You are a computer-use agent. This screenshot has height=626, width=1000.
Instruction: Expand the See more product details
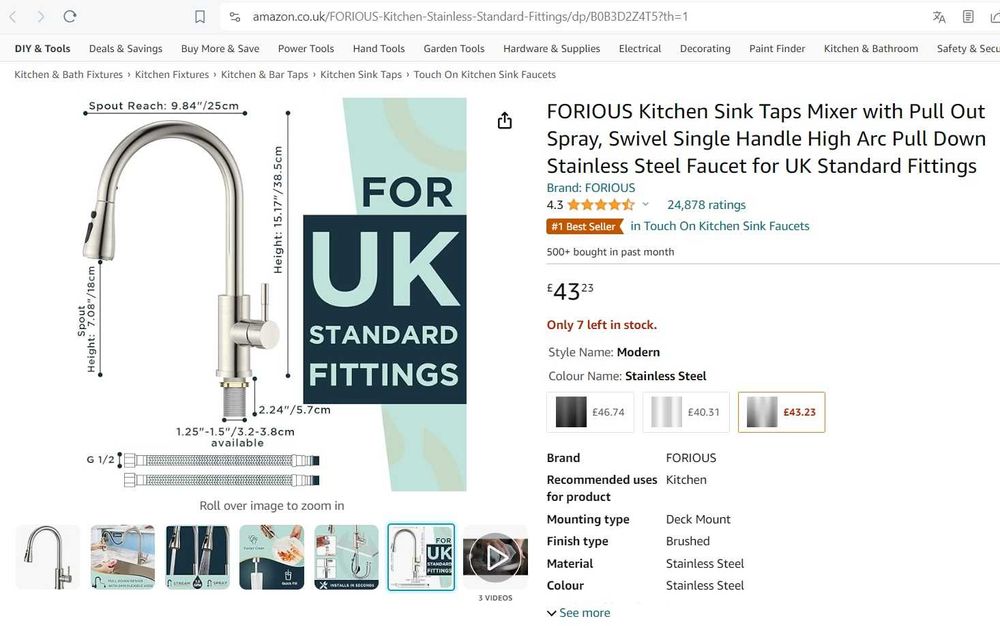point(579,613)
